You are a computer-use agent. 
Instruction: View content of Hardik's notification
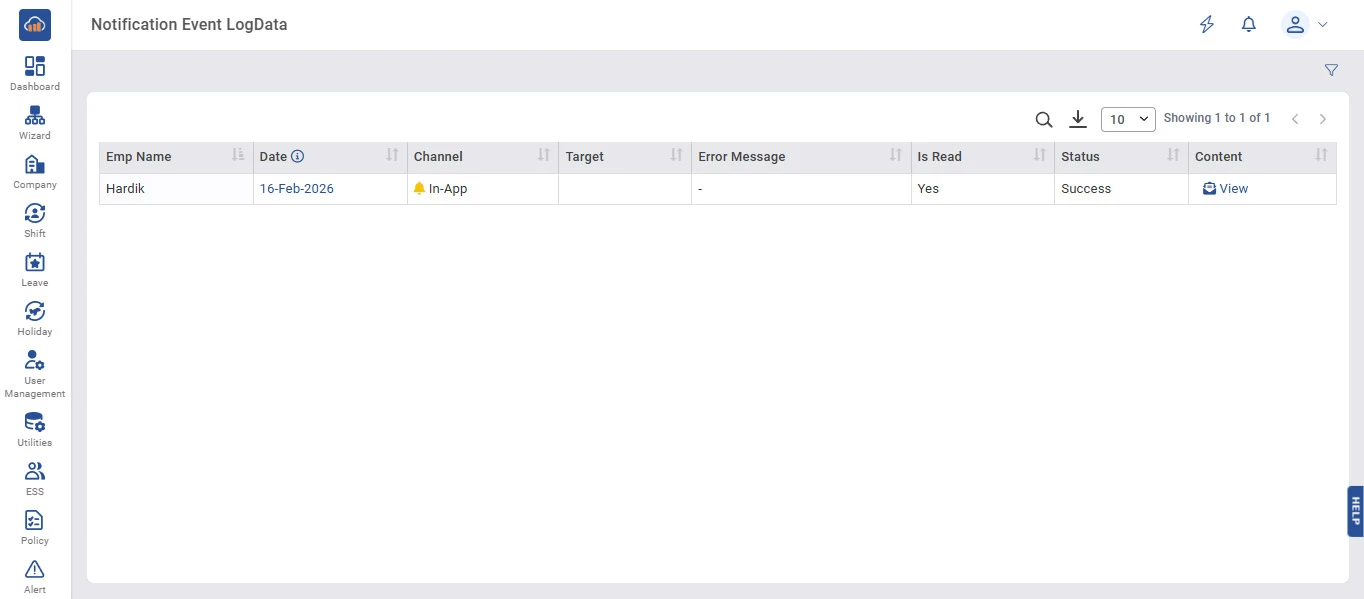click(x=1225, y=188)
